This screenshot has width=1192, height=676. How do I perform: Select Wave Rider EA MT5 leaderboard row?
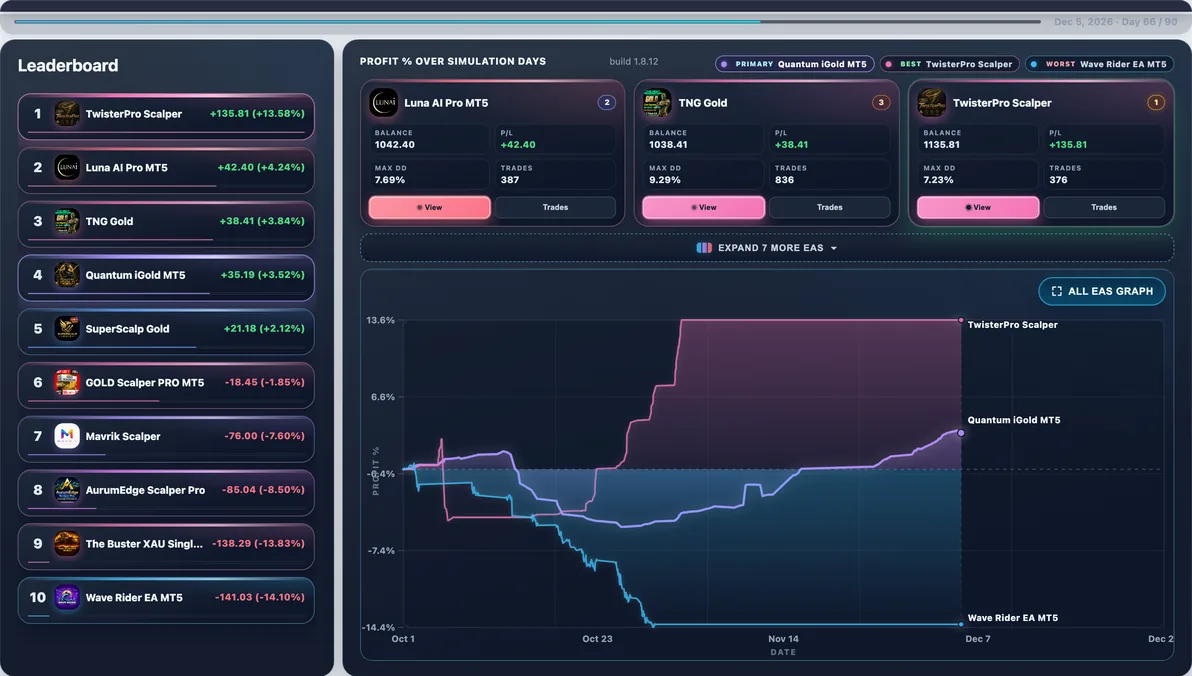166,600
